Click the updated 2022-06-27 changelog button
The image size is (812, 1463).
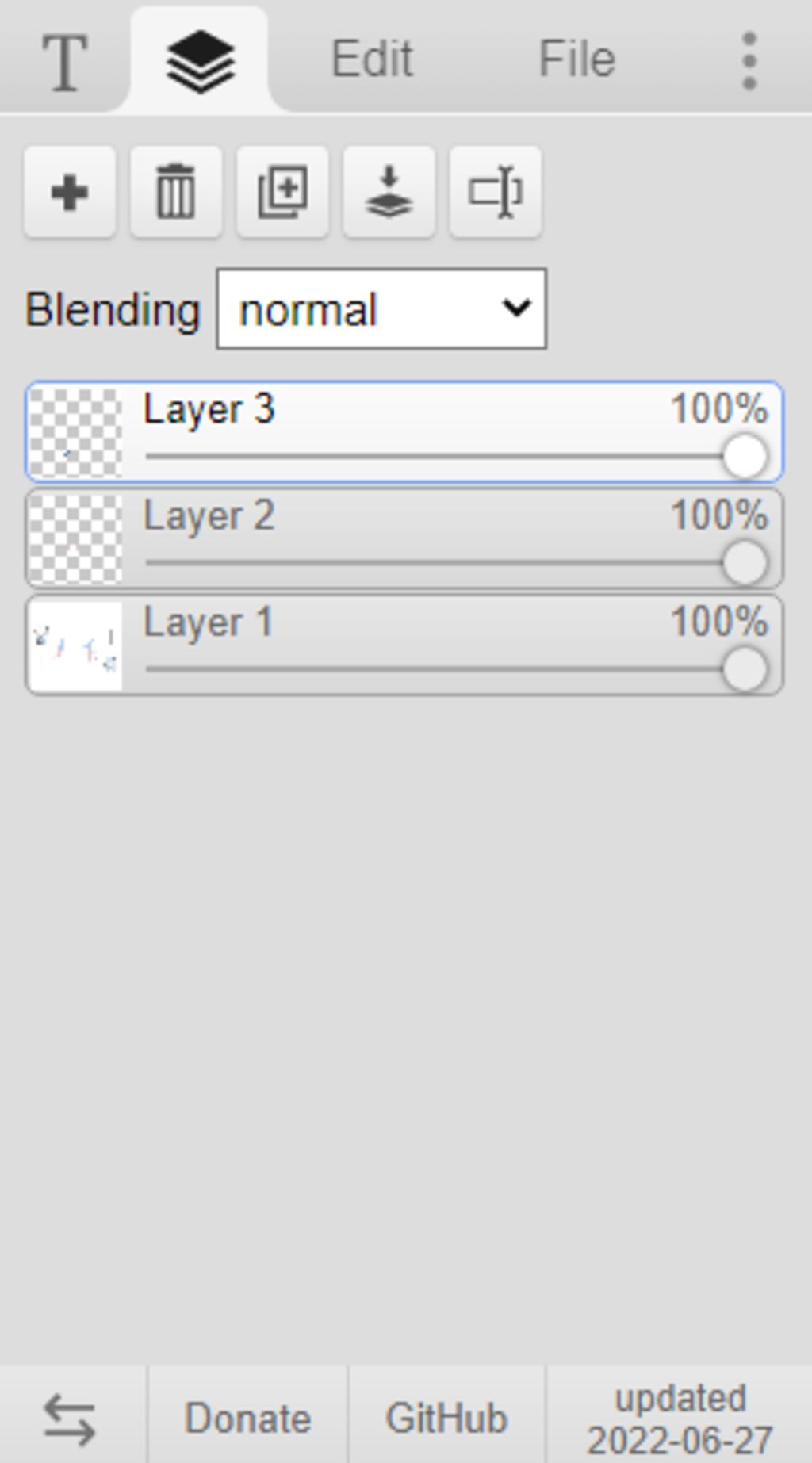point(680,1418)
